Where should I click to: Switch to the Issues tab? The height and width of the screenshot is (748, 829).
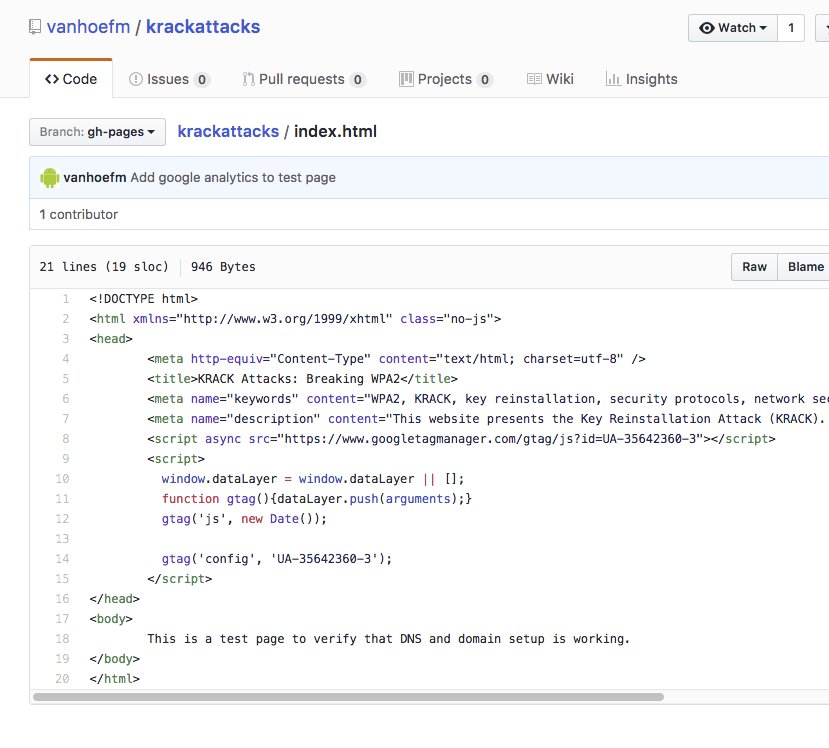coord(169,79)
